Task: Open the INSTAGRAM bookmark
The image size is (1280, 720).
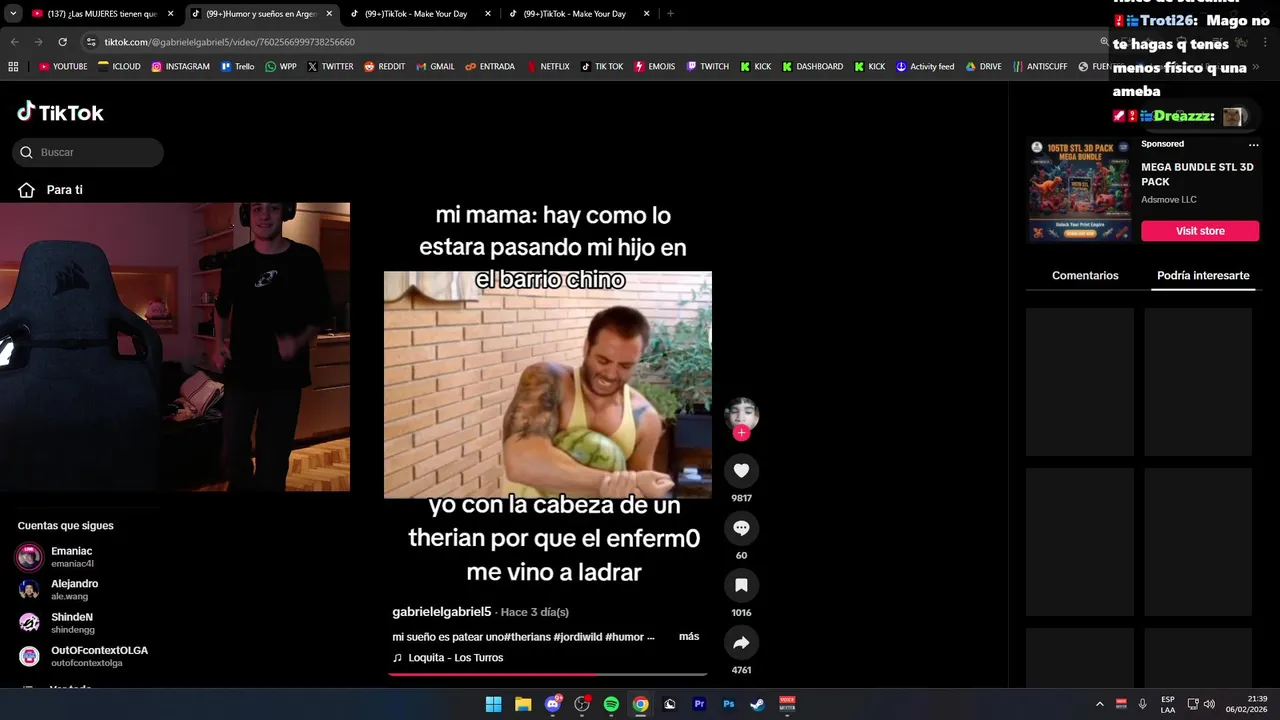Action: [181, 67]
